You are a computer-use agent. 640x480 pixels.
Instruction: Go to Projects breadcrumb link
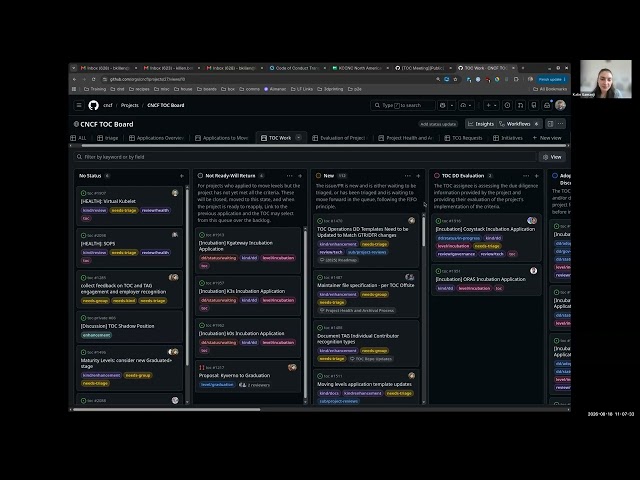coord(130,105)
